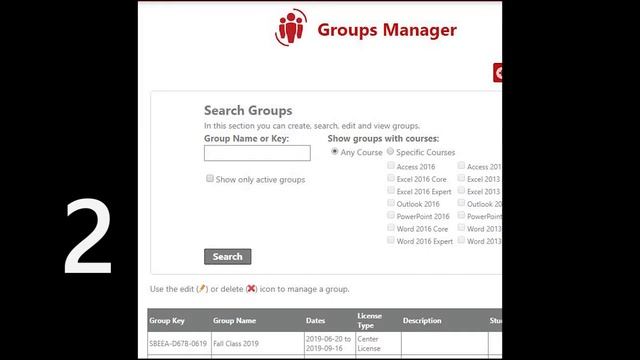Screen dimensions: 640x360
Task: Check the Excel 2016 Expert checkbox
Action: coord(391,190)
